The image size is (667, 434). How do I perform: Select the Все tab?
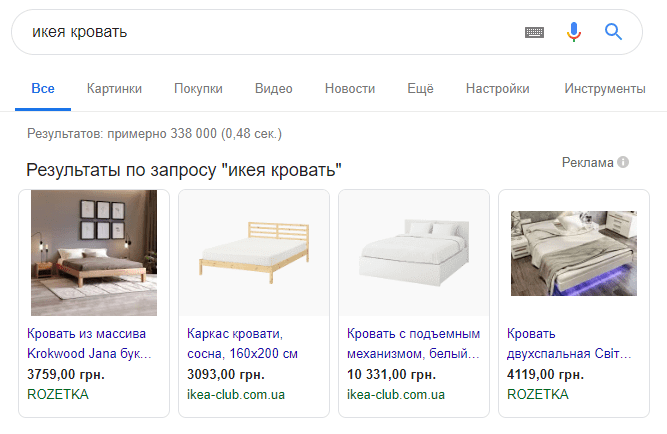point(43,89)
